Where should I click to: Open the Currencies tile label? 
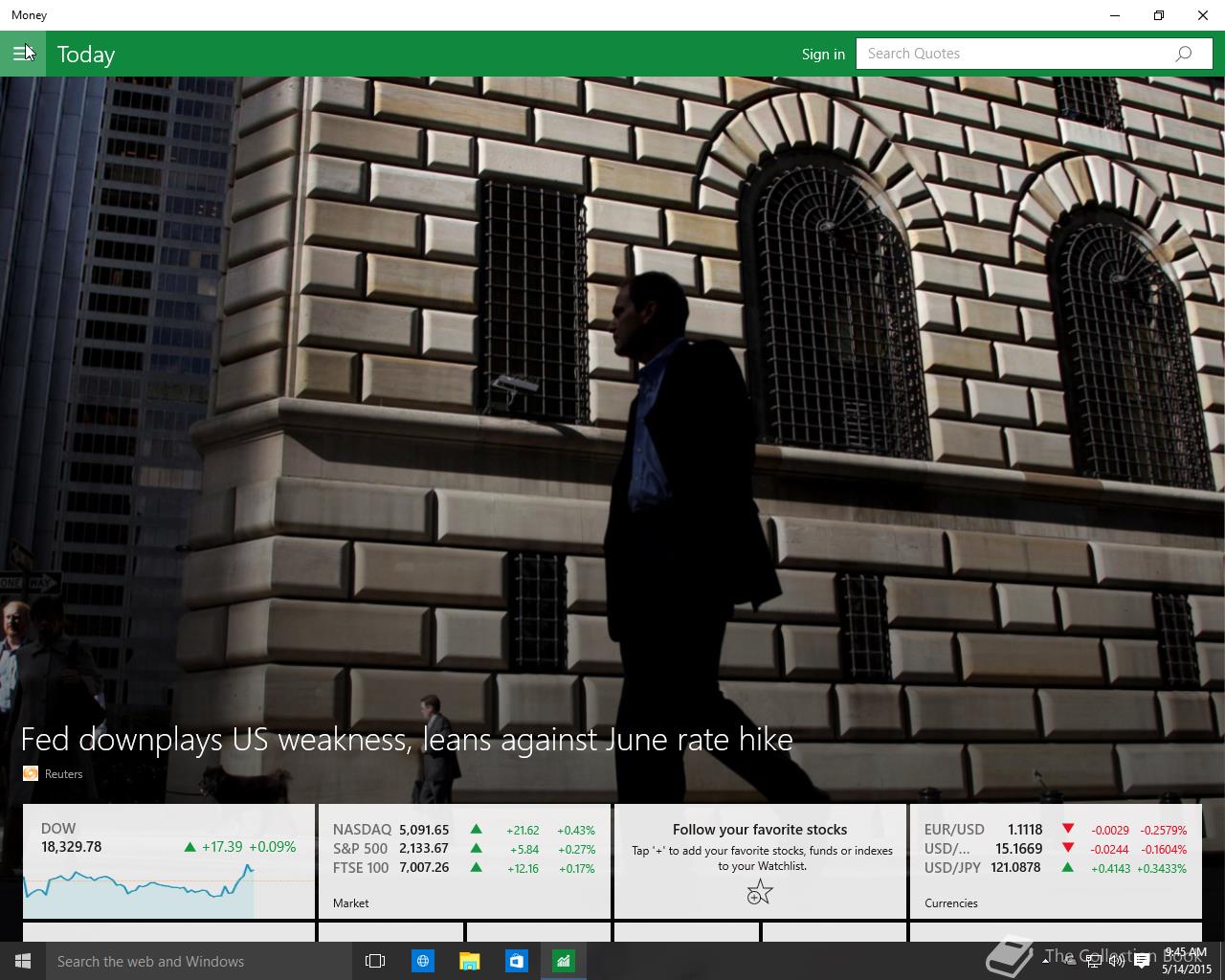point(951,902)
